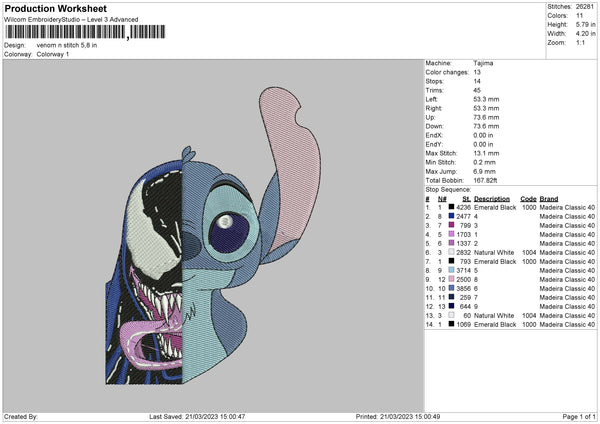Click 'Natural White' description in stop 13 row
This screenshot has width=600, height=424.
point(494,316)
